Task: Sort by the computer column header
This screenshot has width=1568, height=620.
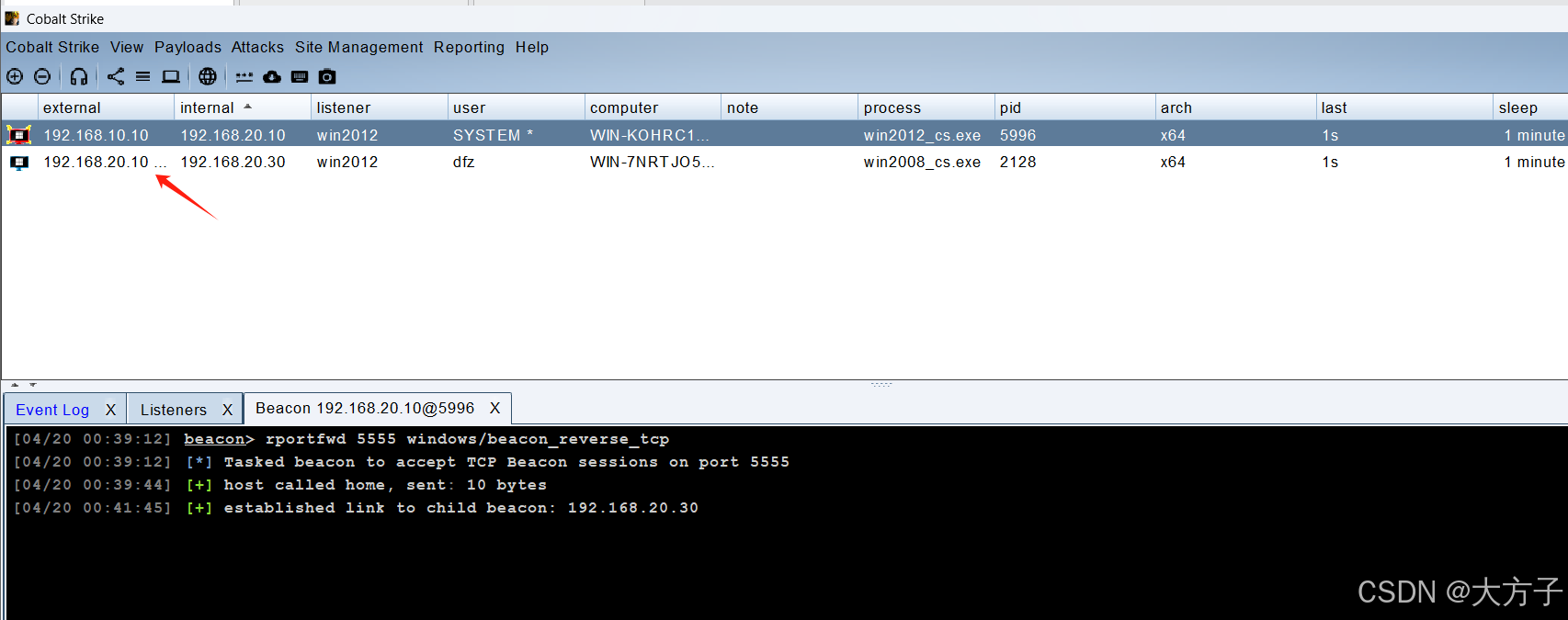Action: tap(653, 107)
